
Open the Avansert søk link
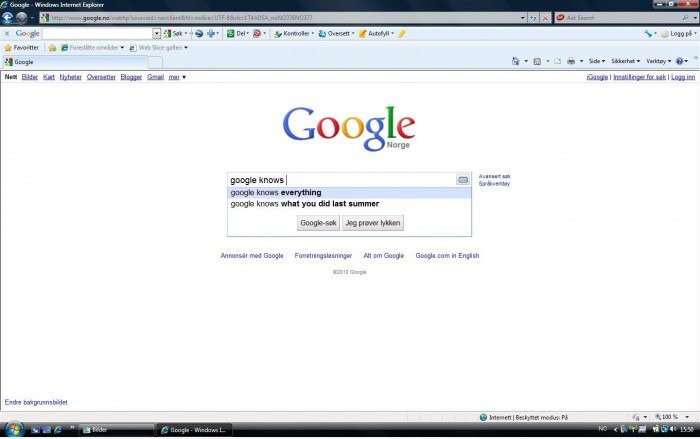495,176
